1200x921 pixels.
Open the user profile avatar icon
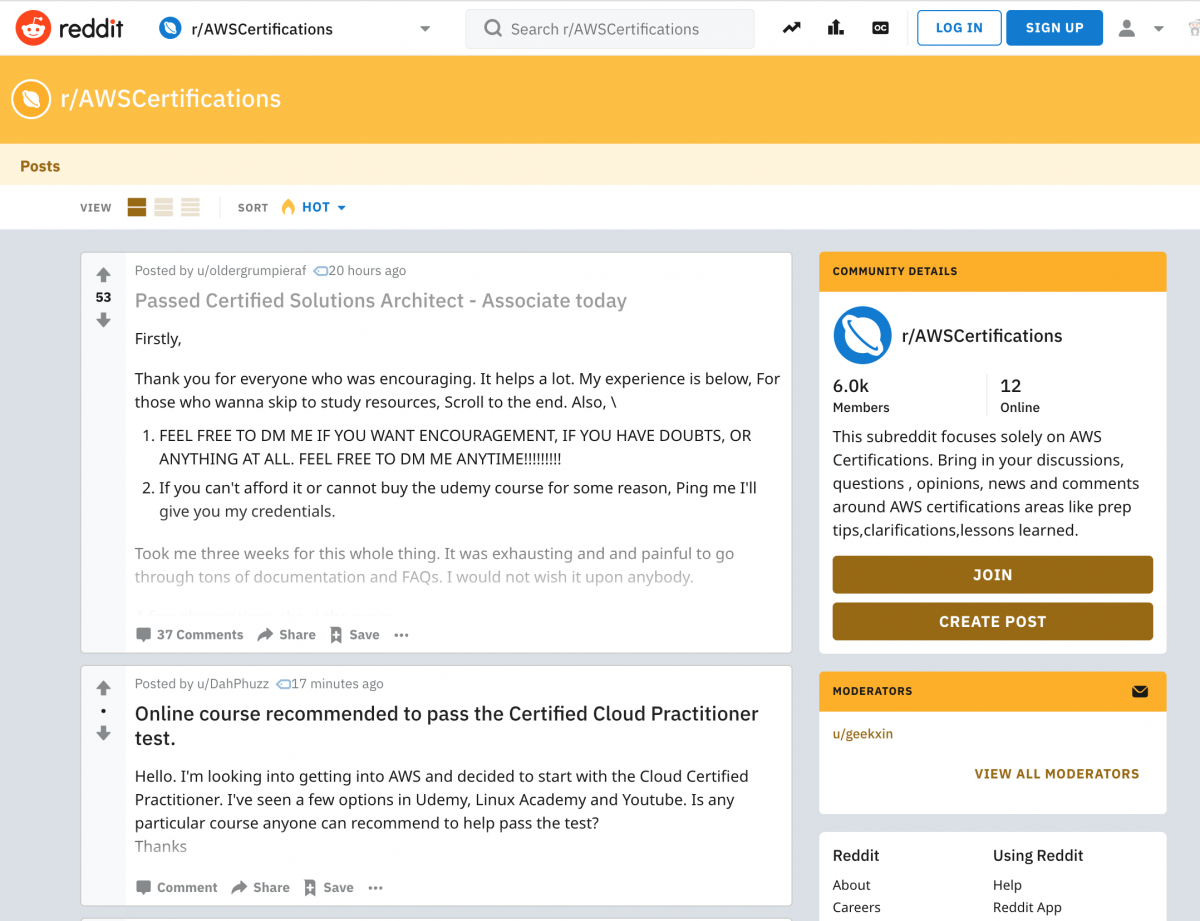point(1125,27)
